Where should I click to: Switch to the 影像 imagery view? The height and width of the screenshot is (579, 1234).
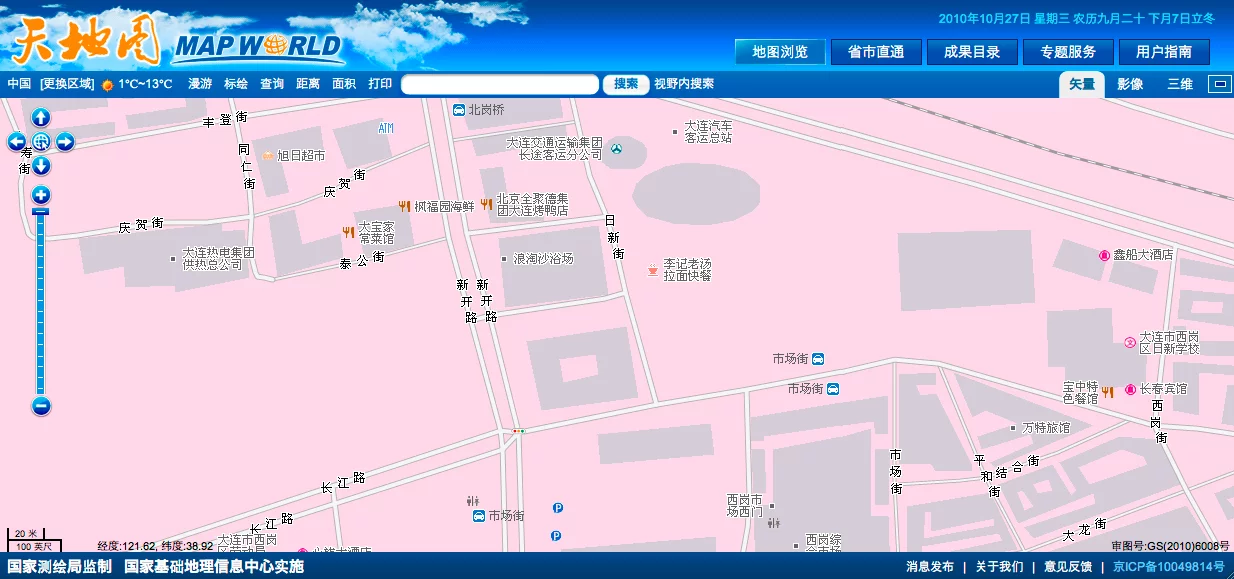click(x=1130, y=84)
